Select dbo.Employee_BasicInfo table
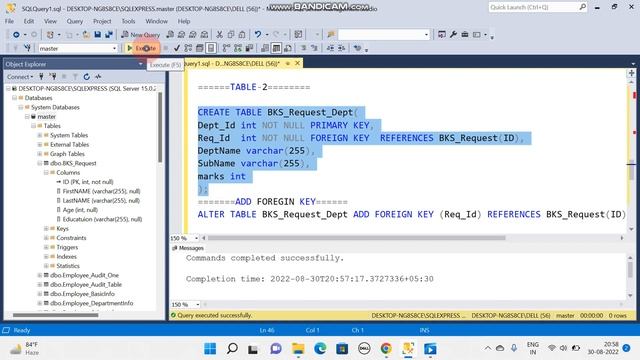Screen dimensions: 640x360 [82, 294]
